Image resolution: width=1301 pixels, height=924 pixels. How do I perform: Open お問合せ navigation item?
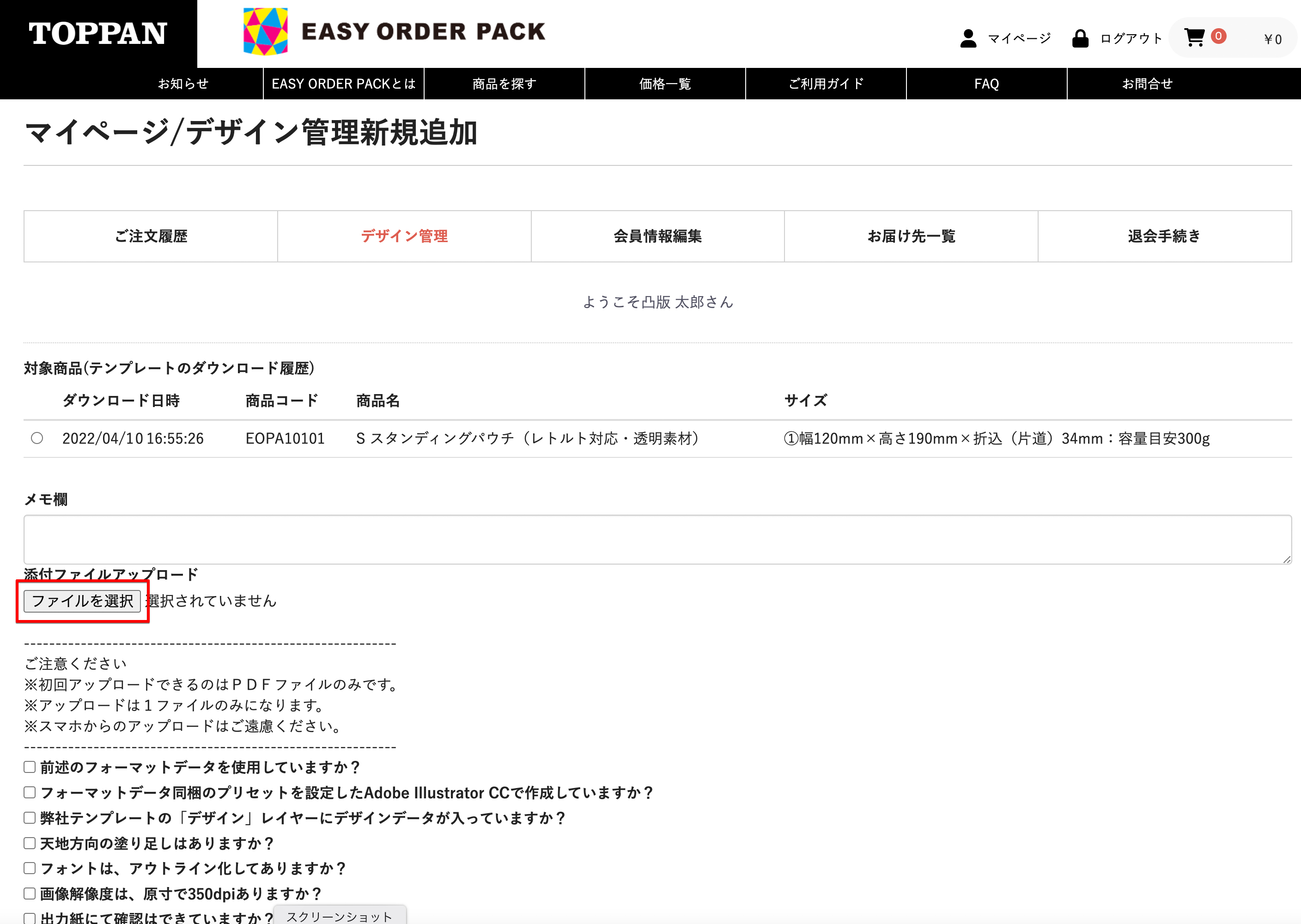pos(1148,84)
